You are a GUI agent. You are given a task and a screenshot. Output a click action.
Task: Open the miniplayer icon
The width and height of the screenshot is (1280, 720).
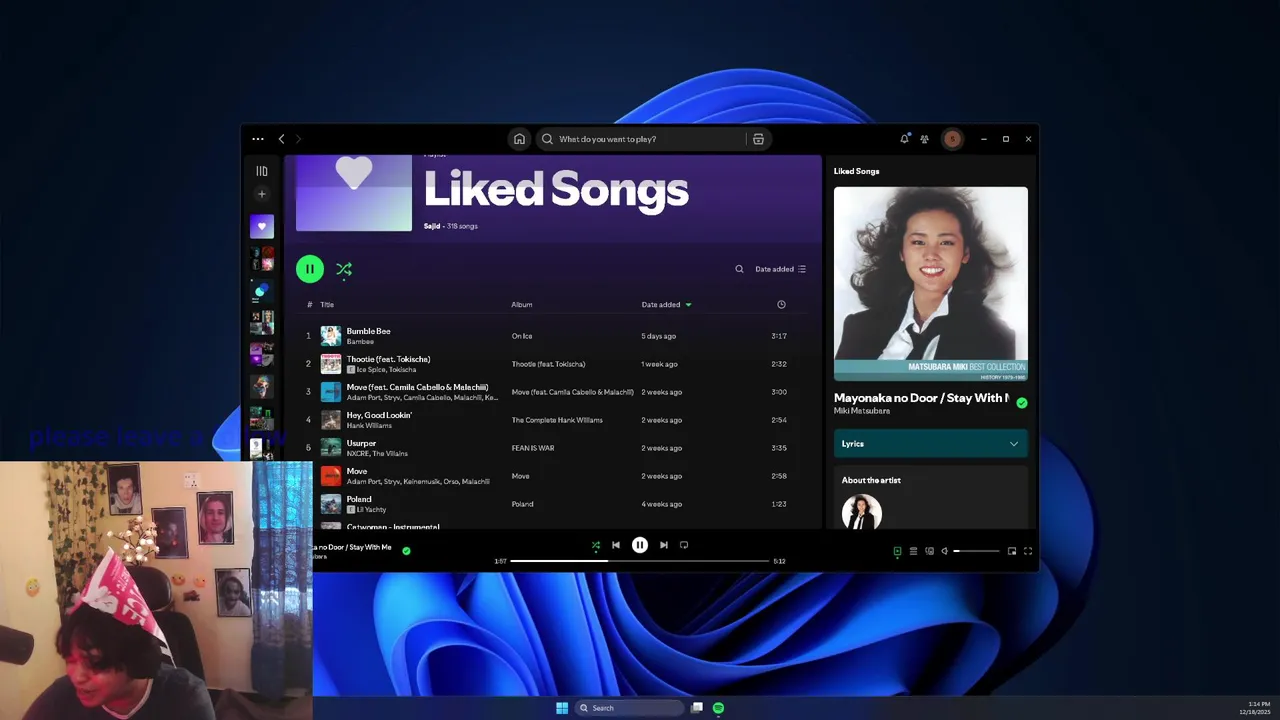pyautogui.click(x=1012, y=551)
